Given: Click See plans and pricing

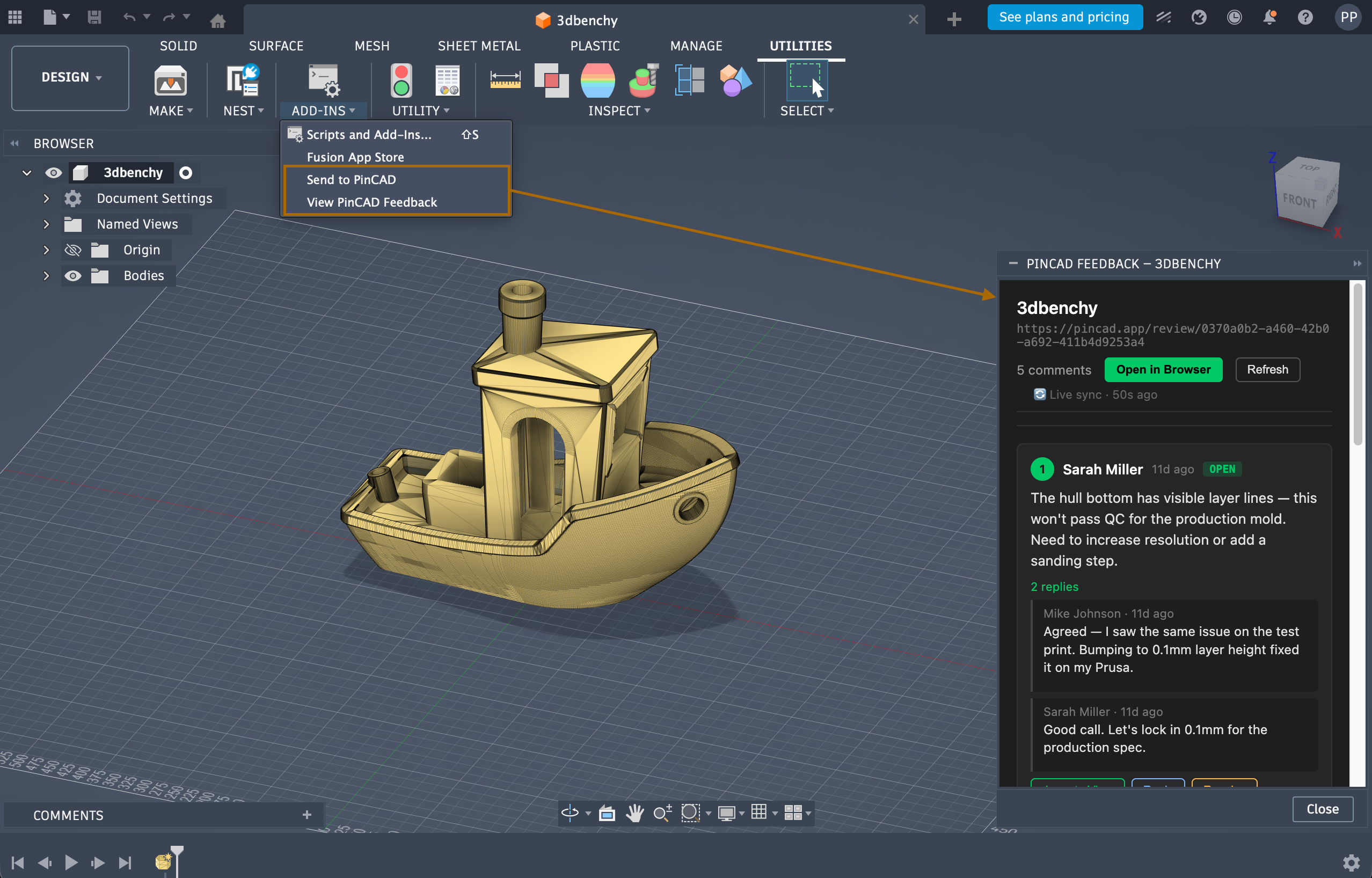Looking at the screenshot, I should (1064, 17).
